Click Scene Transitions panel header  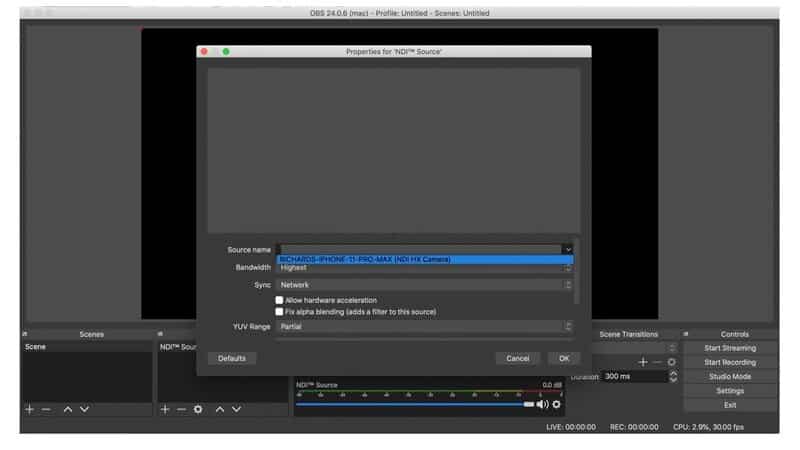pos(629,334)
